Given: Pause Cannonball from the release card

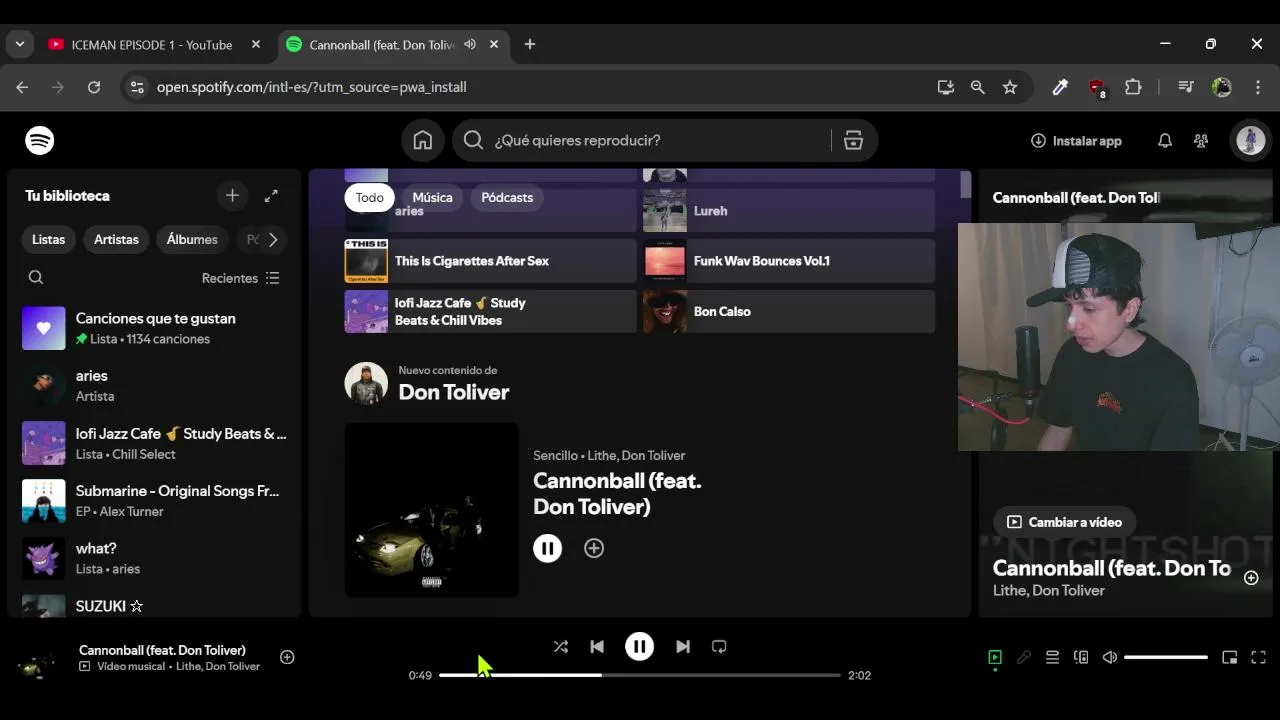Looking at the screenshot, I should [x=547, y=548].
